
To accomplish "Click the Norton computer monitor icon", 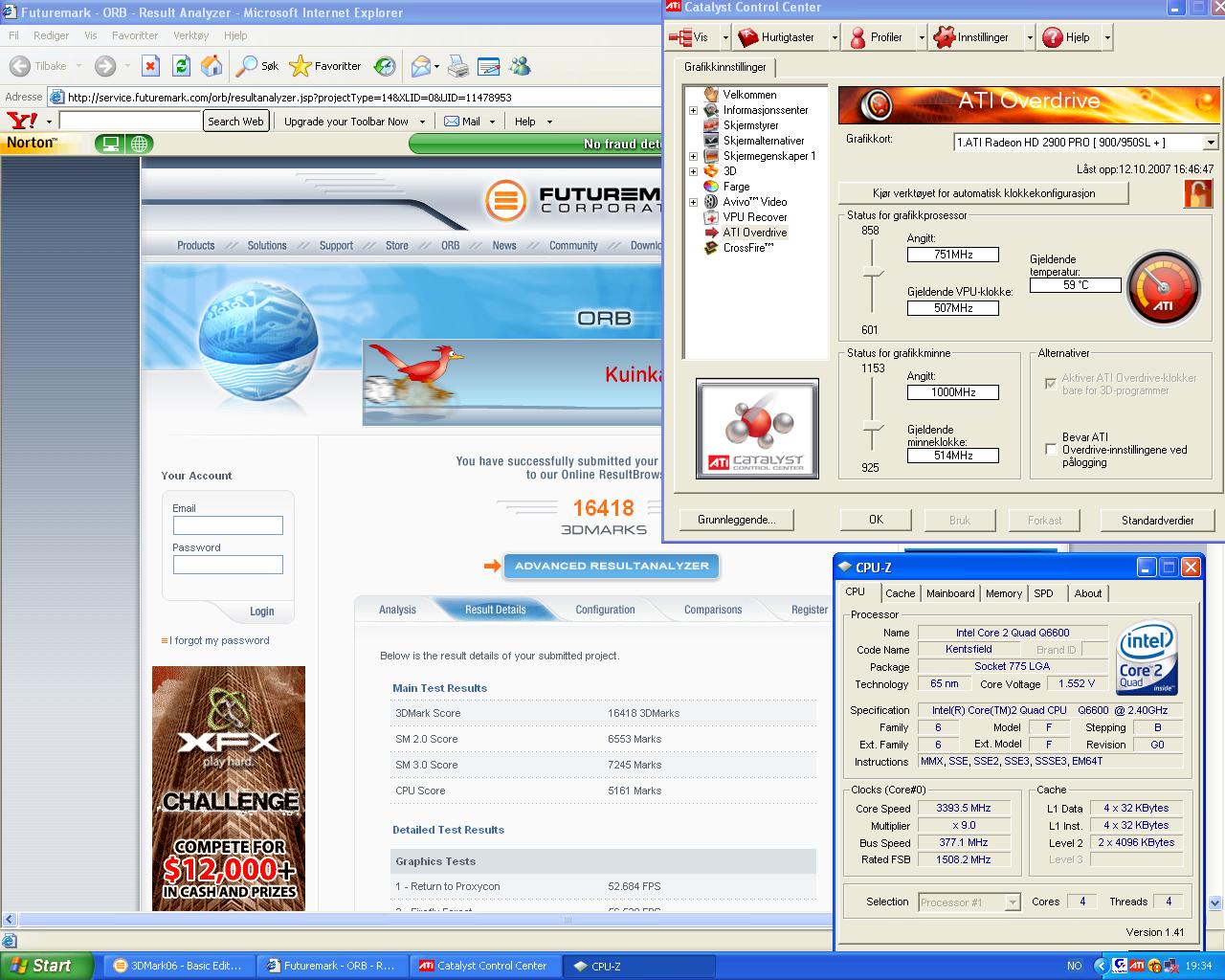I will click(111, 145).
